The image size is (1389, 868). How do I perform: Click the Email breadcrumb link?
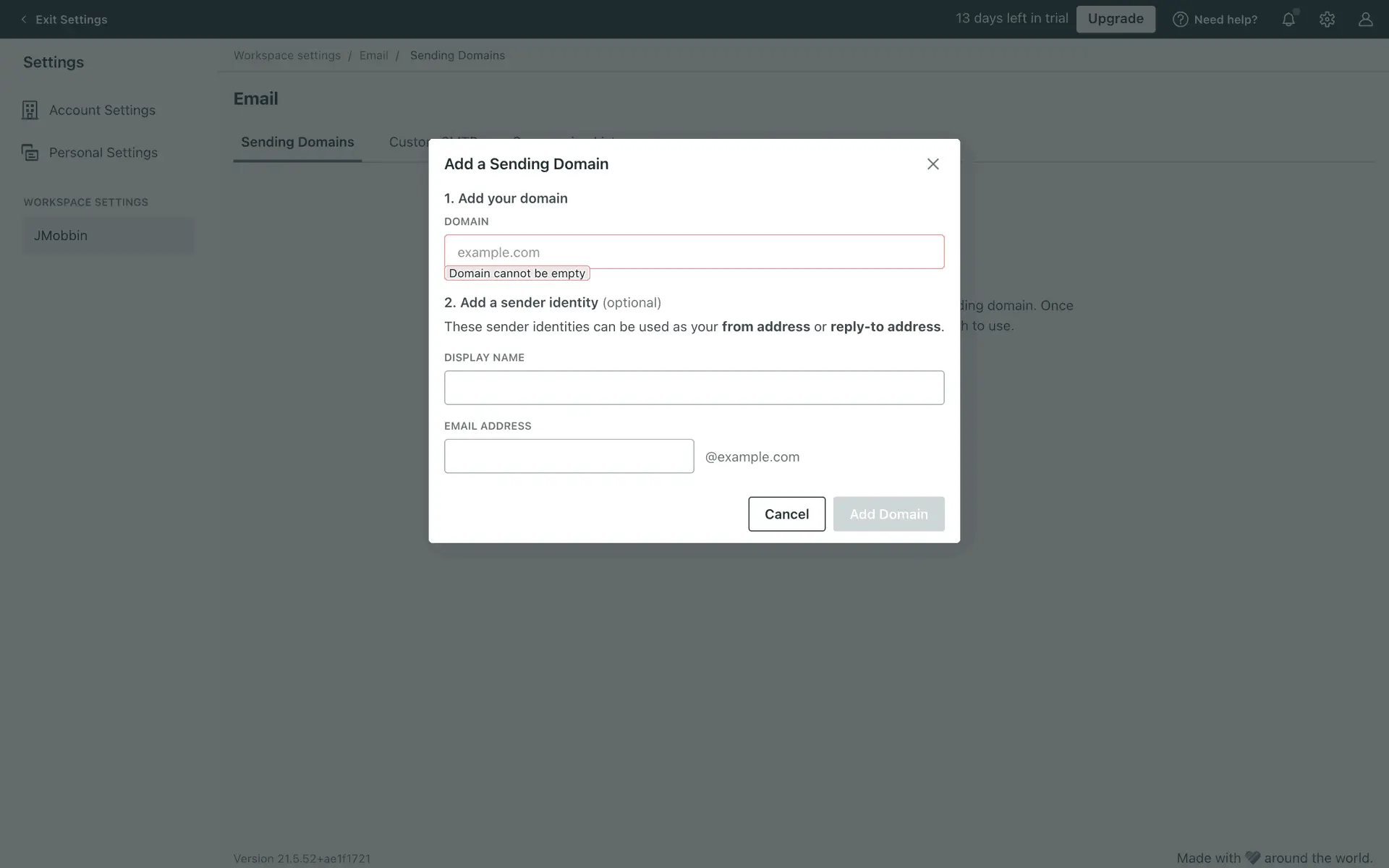tap(373, 56)
